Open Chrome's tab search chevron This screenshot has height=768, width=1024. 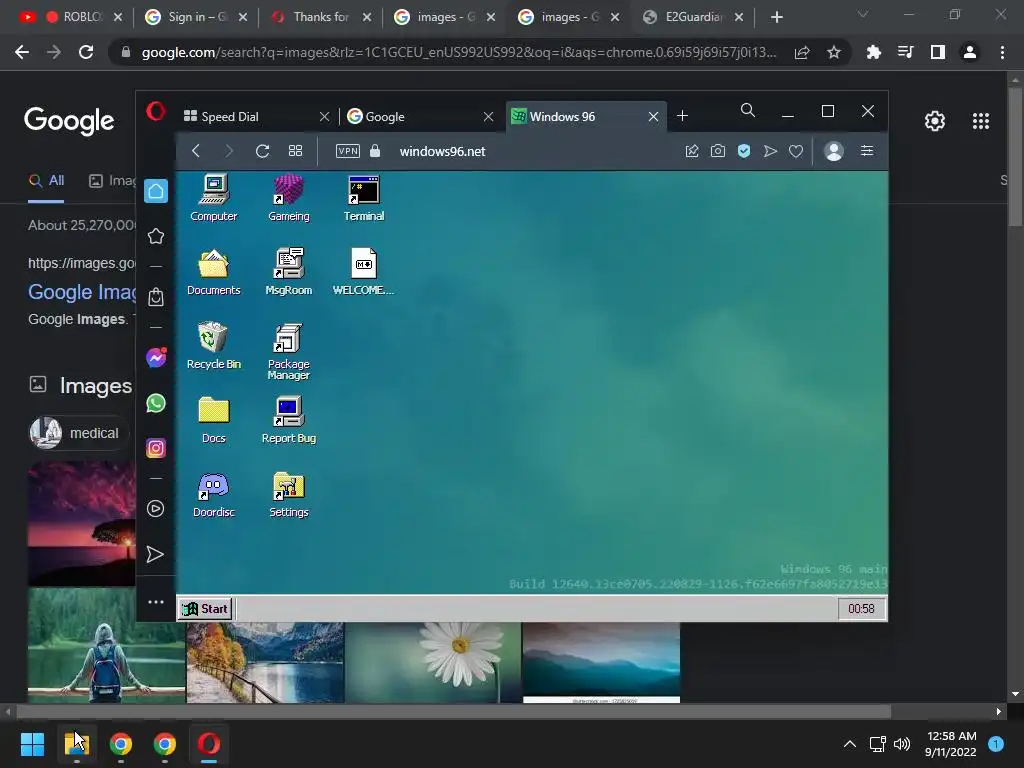click(863, 14)
